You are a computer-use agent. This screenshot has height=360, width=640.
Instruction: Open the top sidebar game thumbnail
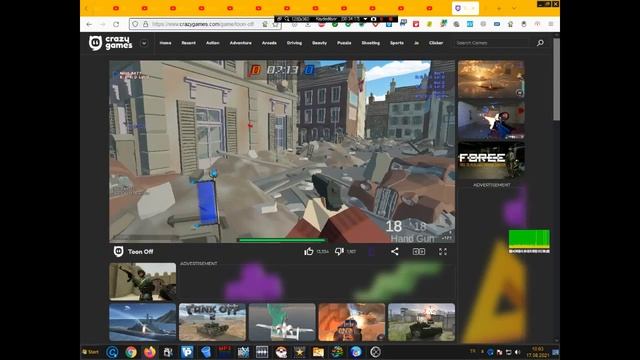(491, 79)
